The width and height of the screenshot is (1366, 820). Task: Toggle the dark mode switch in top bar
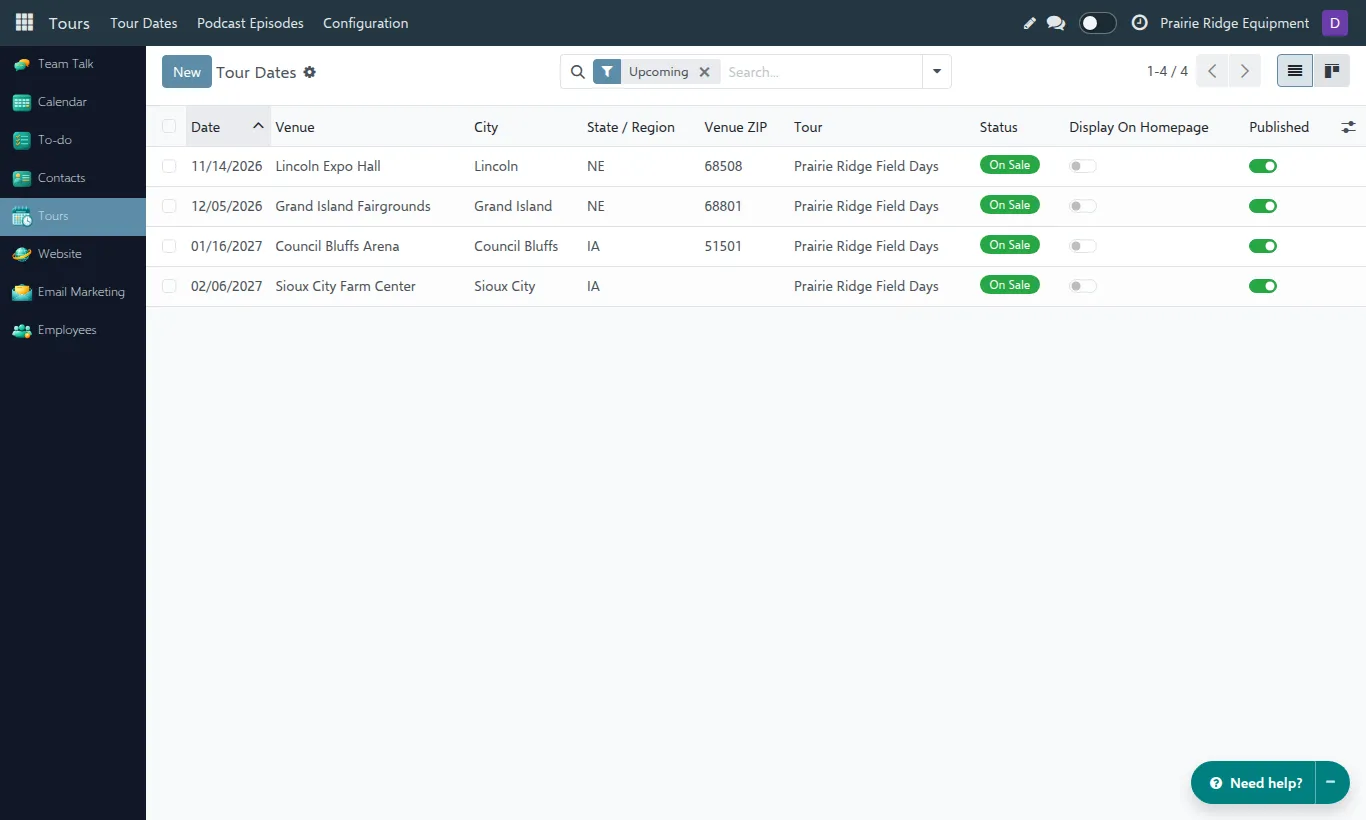pos(1097,22)
